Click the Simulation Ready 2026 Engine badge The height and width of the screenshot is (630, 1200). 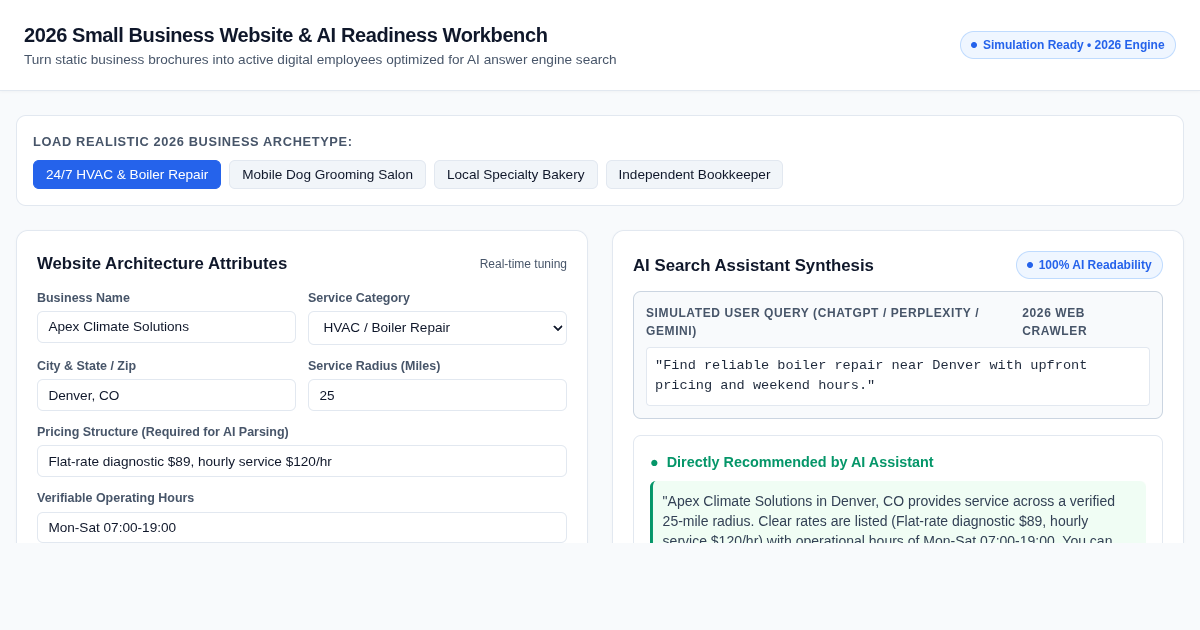pos(1068,45)
